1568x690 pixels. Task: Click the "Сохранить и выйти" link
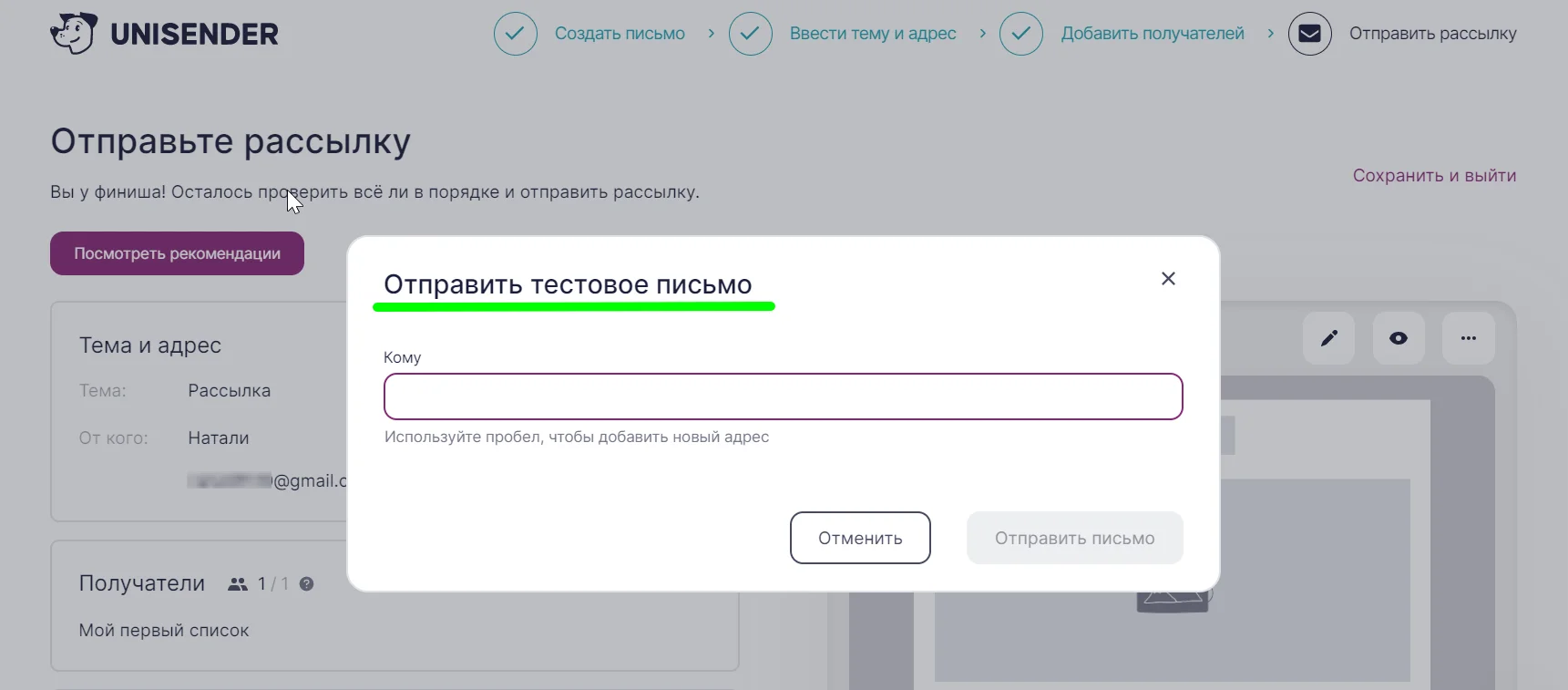pos(1434,176)
